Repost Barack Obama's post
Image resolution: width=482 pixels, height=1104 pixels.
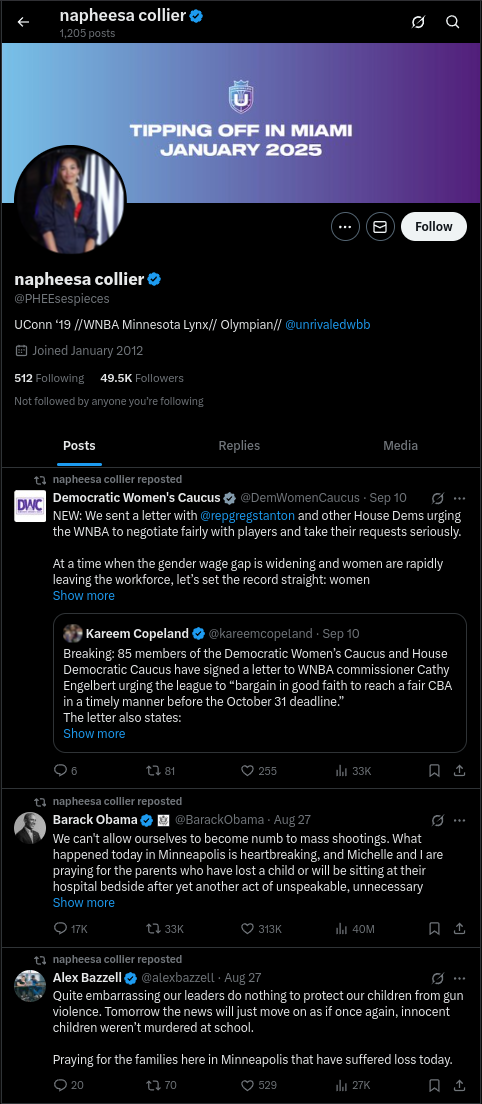pyautogui.click(x=164, y=929)
